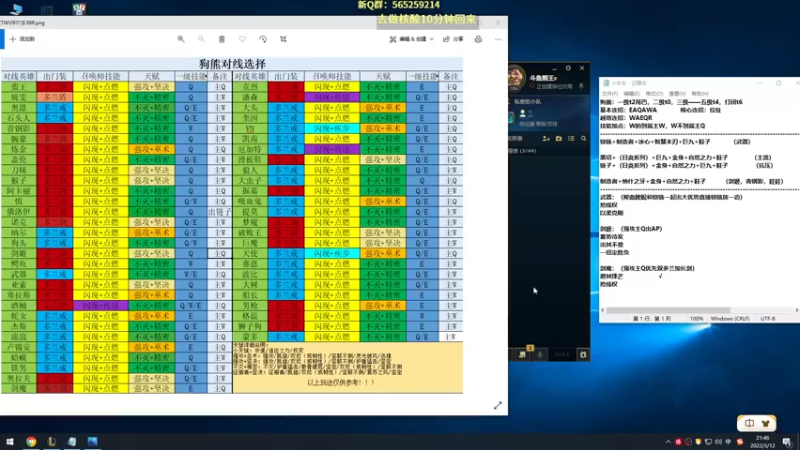Click the print icon in Photos toolbar
Viewport: 800px width, 450px height.
(478, 39)
